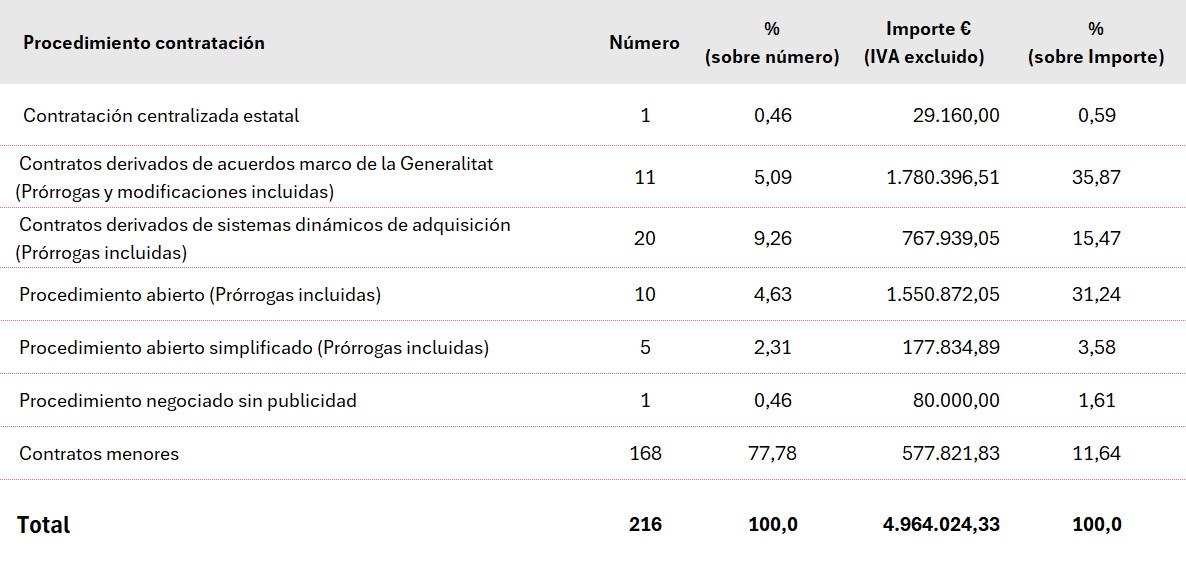Select the percentage cell 77,78
The width and height of the screenshot is (1186, 581).
click(773, 454)
